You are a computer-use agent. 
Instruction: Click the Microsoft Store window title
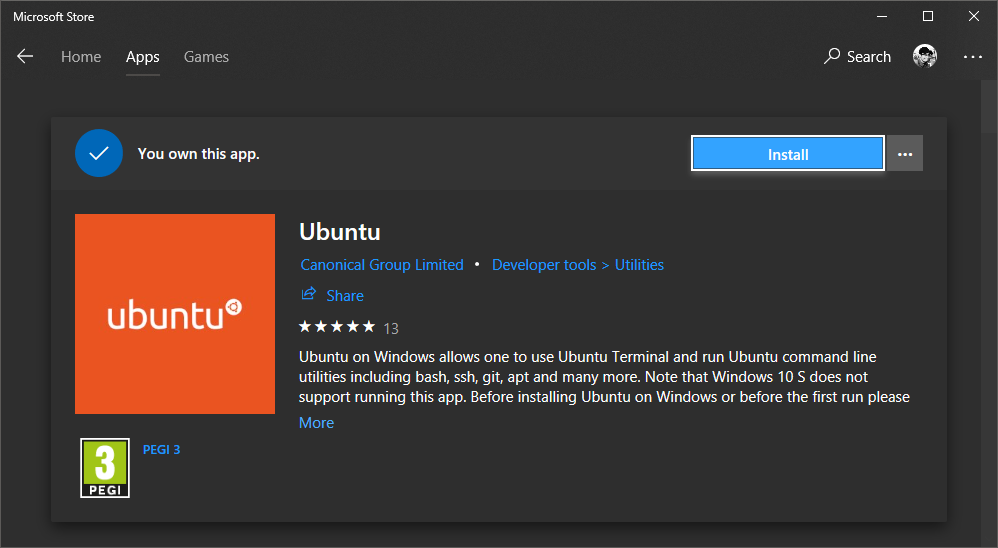(x=53, y=17)
